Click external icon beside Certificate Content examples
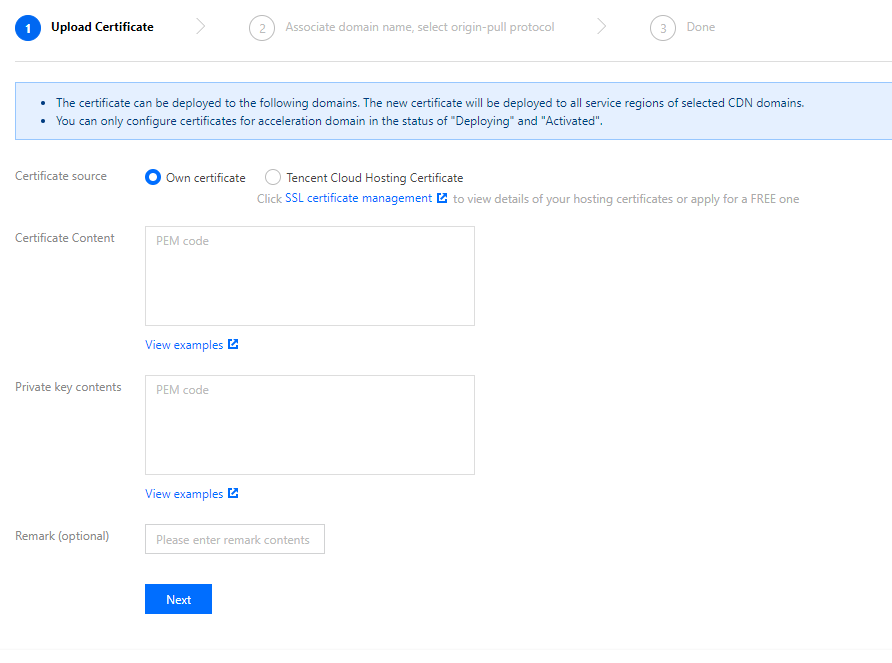Viewport: 892px width, 663px height. pos(233,344)
